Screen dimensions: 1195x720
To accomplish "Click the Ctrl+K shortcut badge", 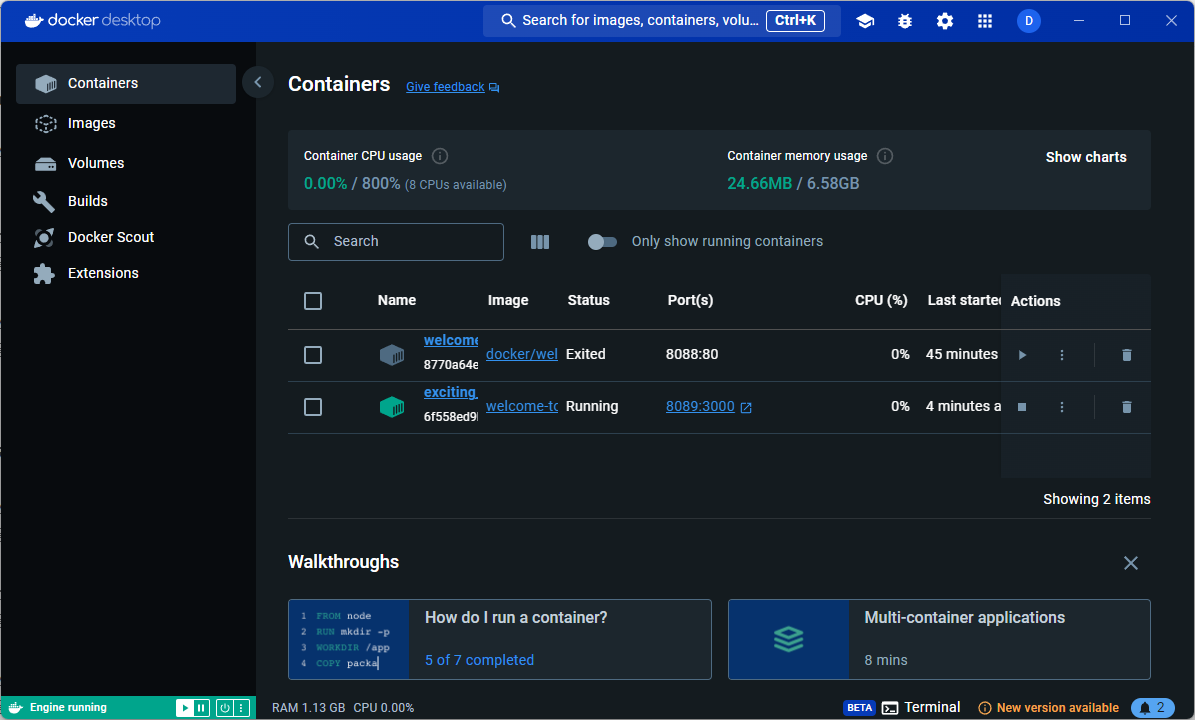I will [x=795, y=21].
